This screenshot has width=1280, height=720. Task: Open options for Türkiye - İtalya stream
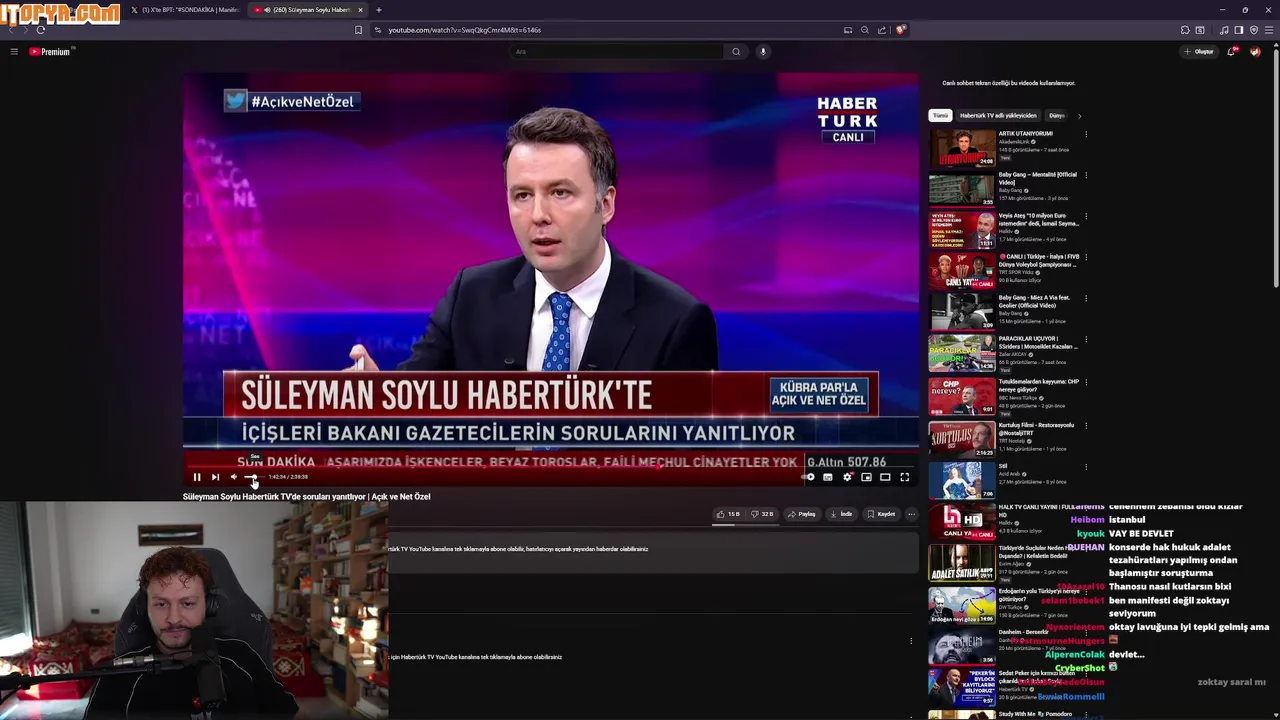tap(1086, 257)
